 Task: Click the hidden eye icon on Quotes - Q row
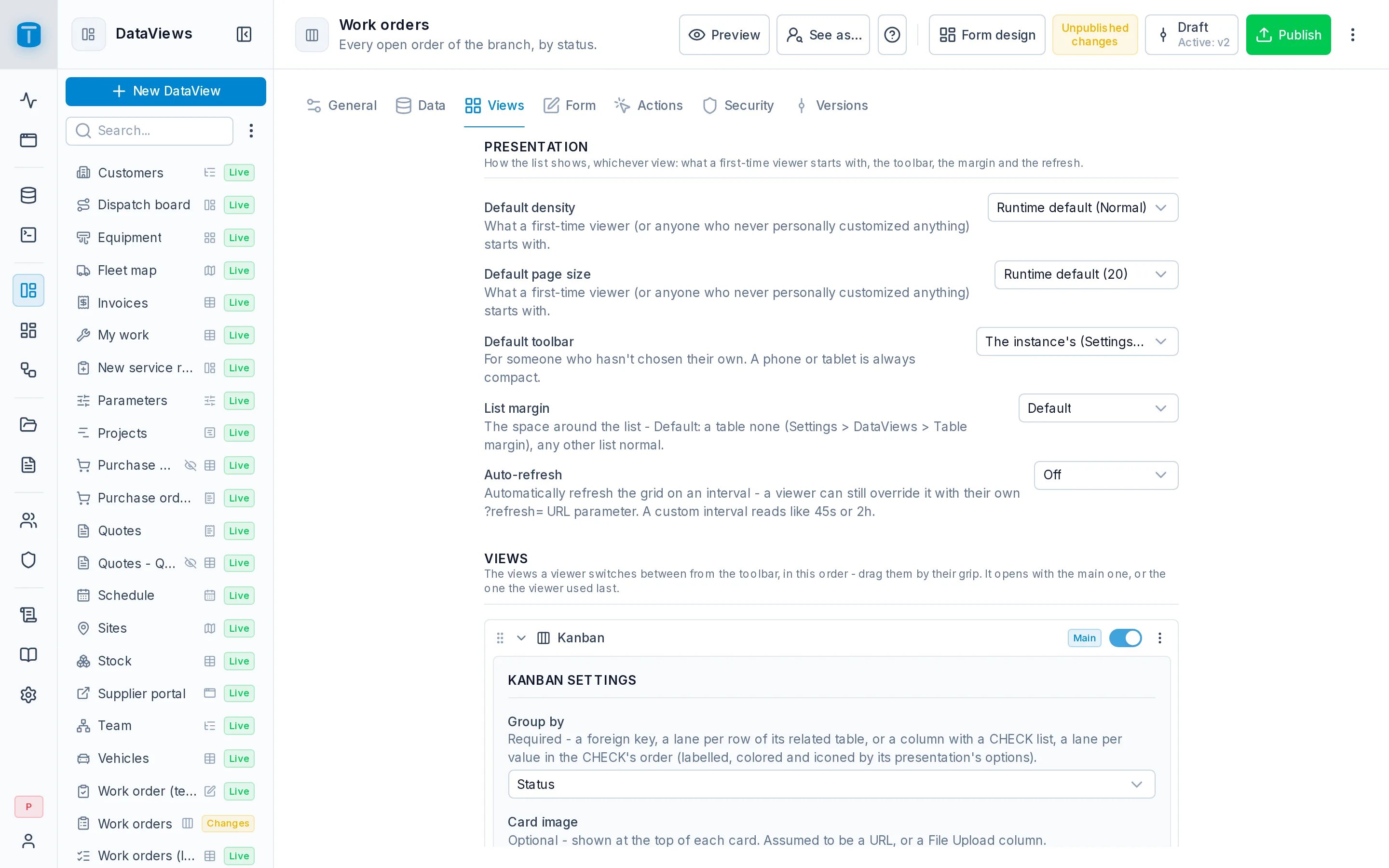coord(191,563)
